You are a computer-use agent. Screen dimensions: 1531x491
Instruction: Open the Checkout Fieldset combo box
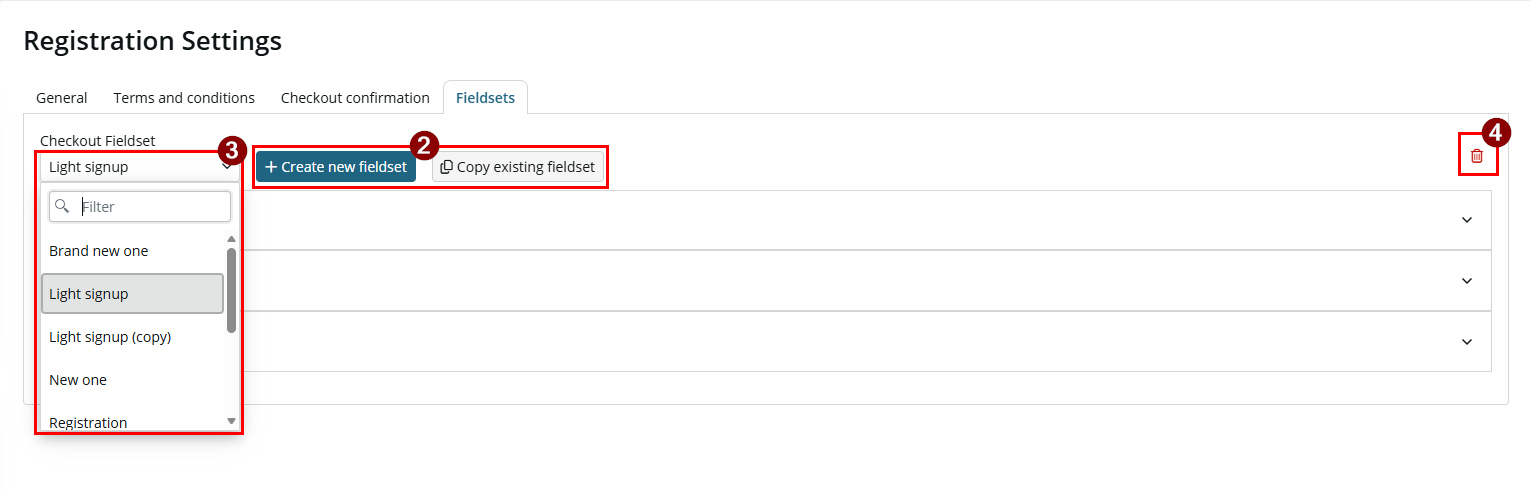(140, 167)
